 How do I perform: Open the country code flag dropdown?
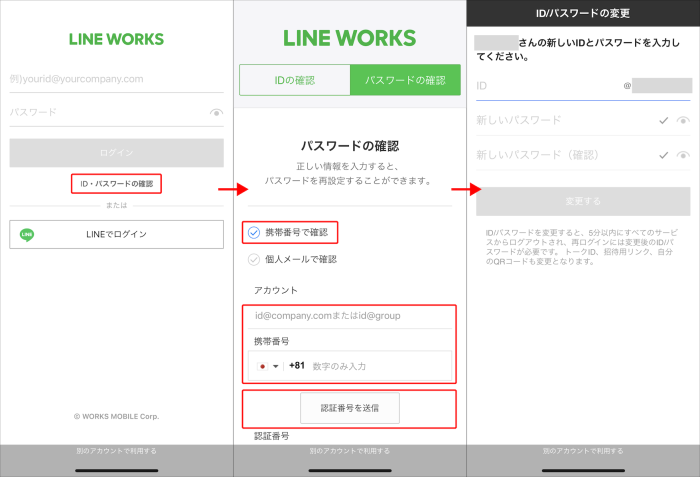tap(268, 366)
